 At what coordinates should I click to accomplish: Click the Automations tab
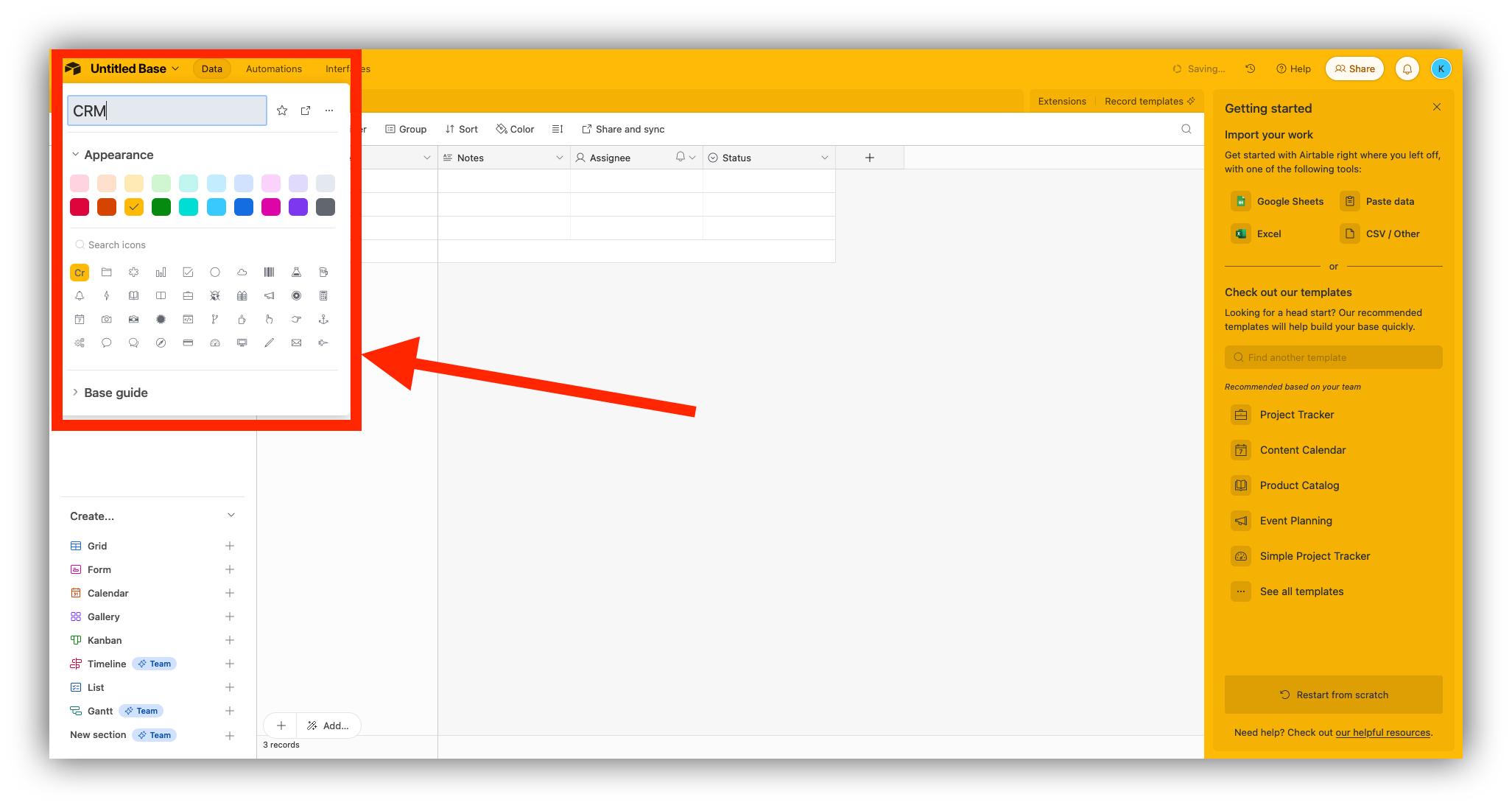click(273, 68)
